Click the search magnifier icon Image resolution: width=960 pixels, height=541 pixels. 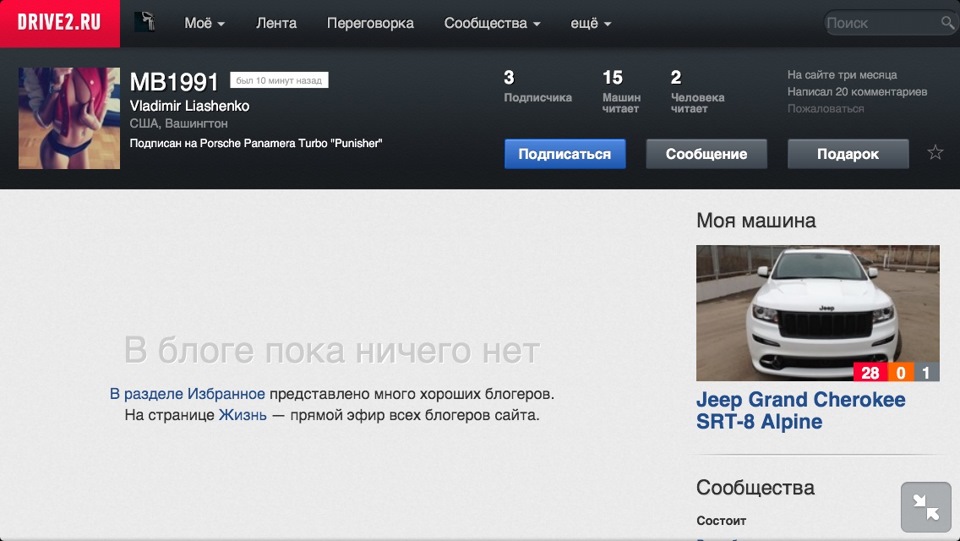[947, 23]
